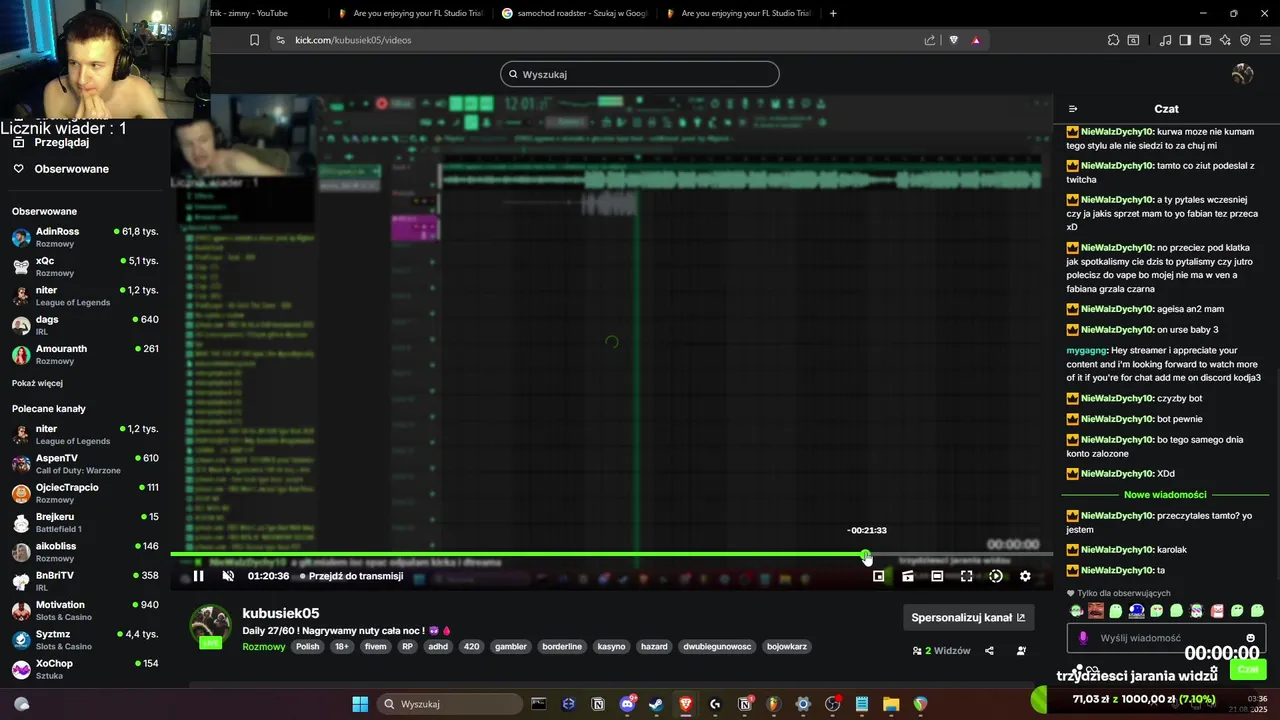The height and width of the screenshot is (720, 1280).
Task: Open the Brejkeru recommended channel
Action: pyautogui.click(x=84, y=522)
